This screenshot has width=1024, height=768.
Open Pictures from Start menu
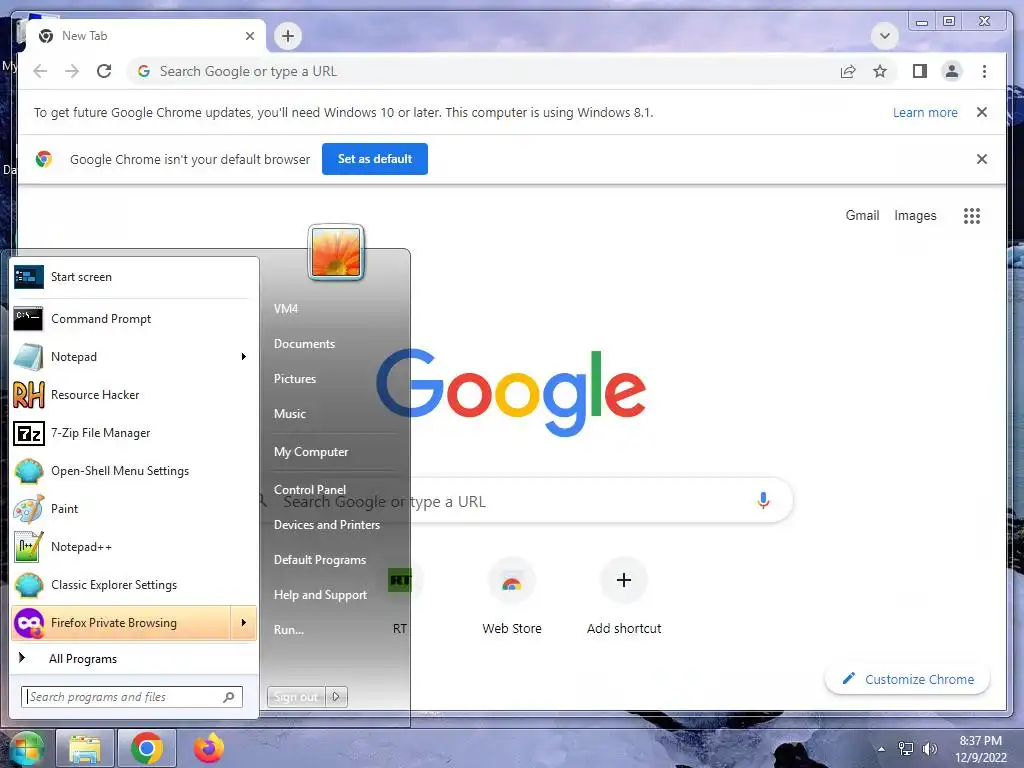pos(295,379)
